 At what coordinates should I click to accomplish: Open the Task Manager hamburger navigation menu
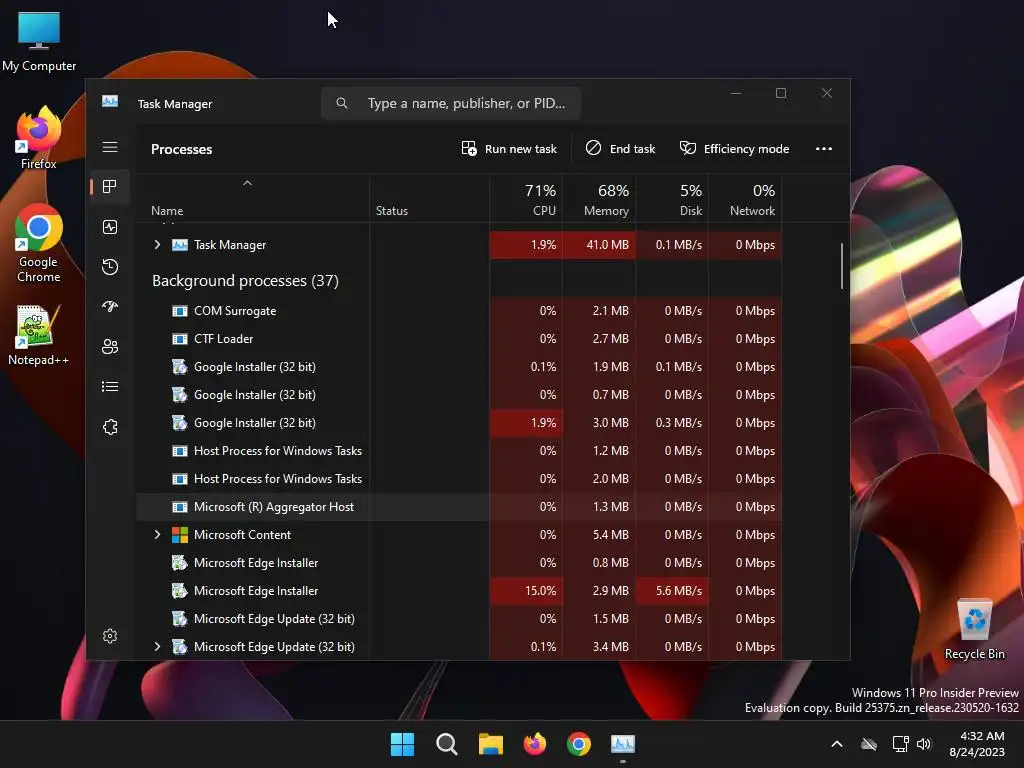point(110,147)
